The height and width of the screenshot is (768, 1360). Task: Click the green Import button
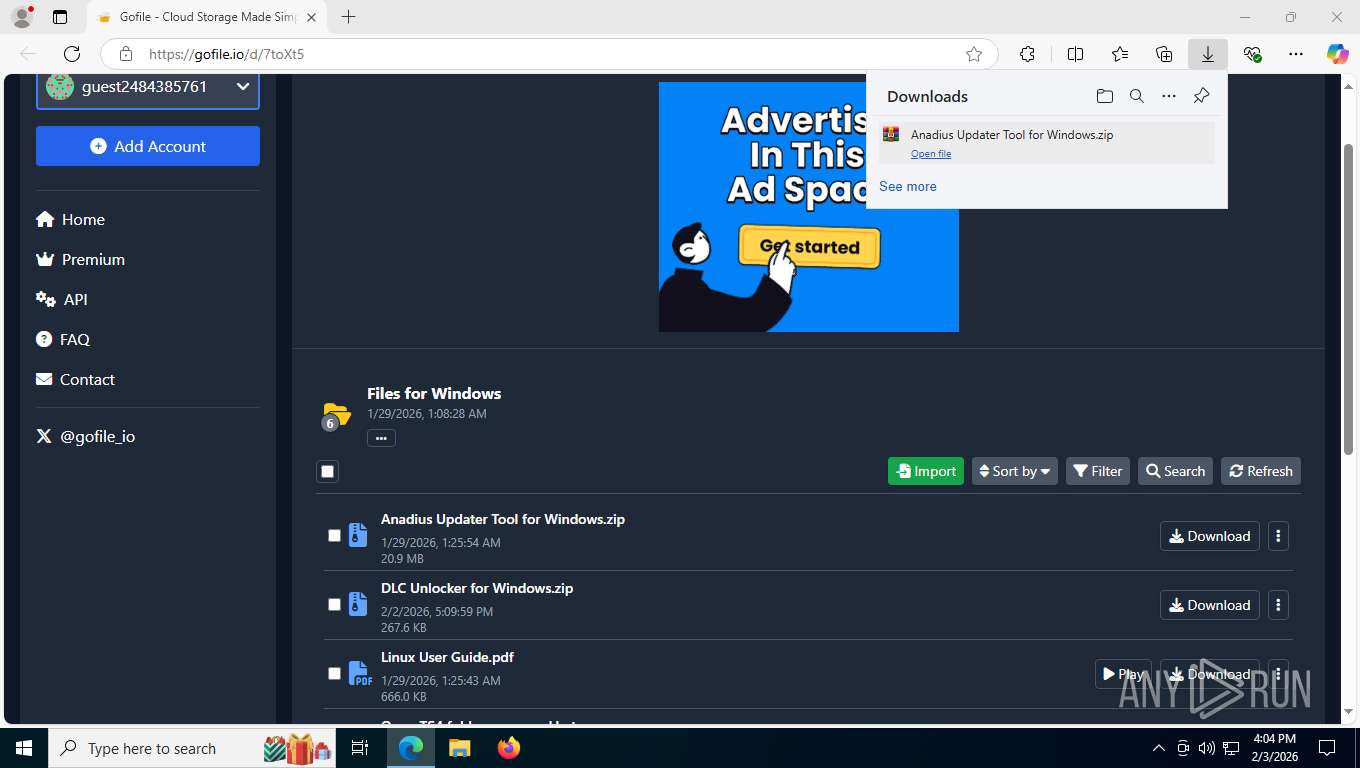pos(926,471)
